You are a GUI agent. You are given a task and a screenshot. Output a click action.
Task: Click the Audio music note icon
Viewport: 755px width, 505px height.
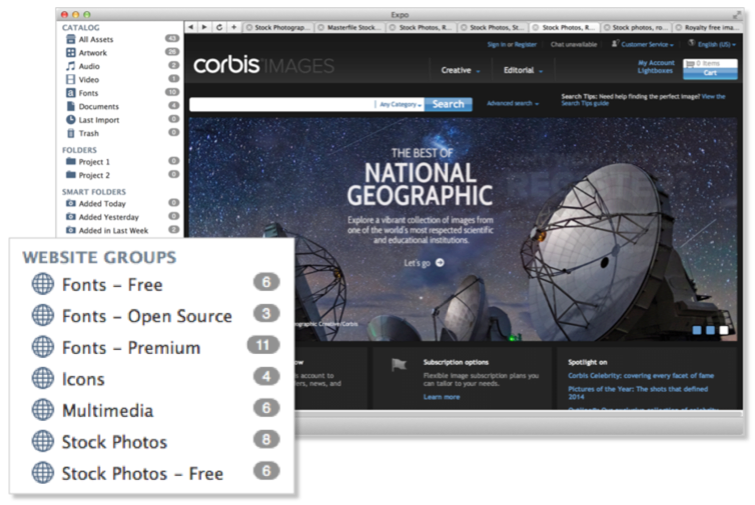[x=71, y=66]
